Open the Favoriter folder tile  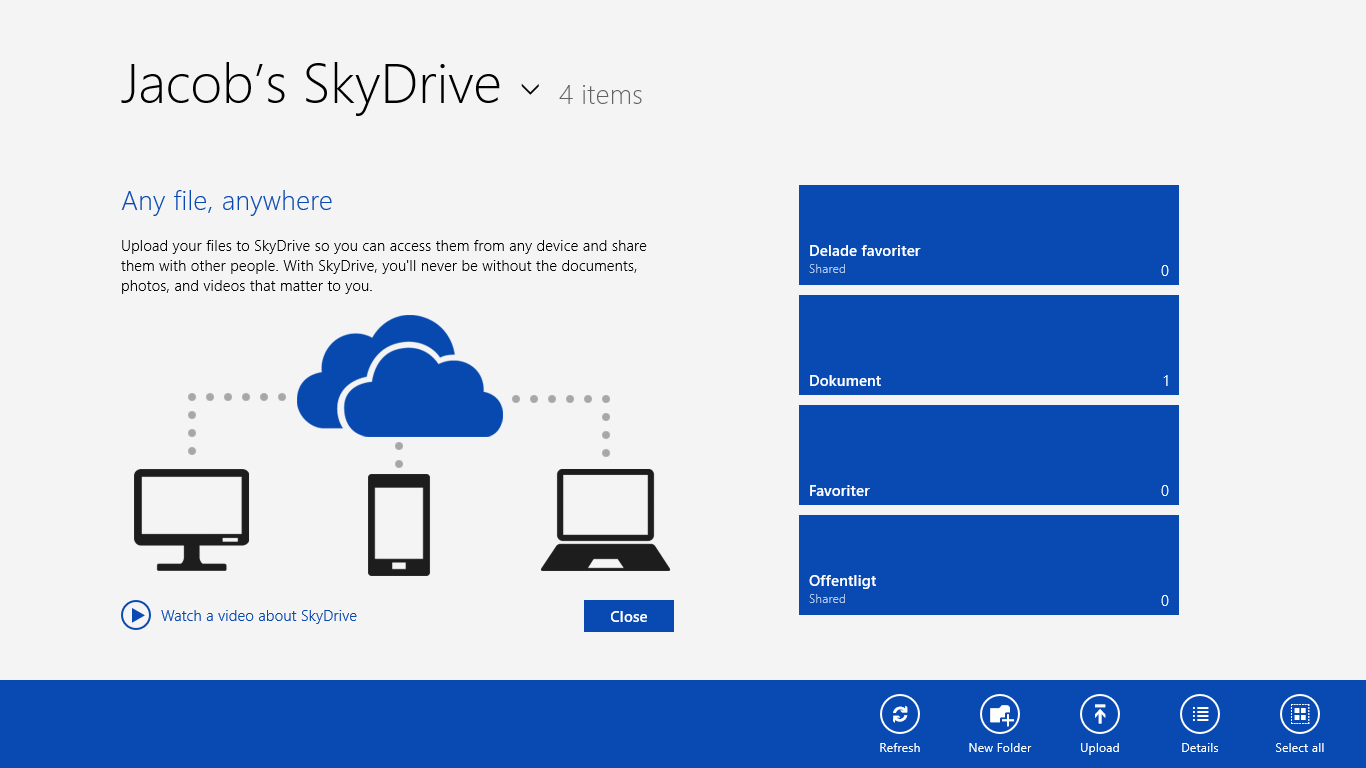click(988, 455)
